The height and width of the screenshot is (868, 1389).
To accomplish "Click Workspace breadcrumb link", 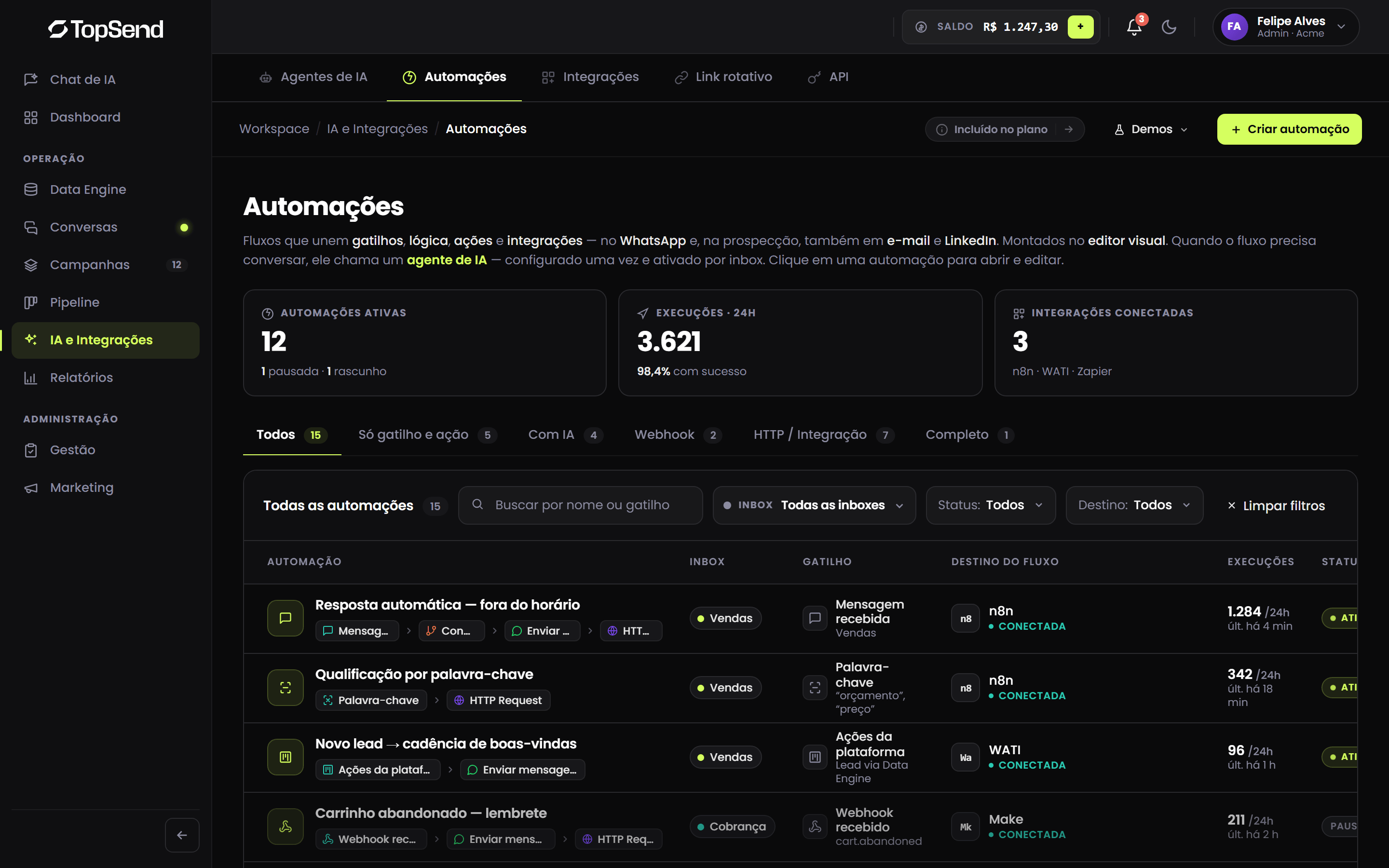I will (274, 129).
